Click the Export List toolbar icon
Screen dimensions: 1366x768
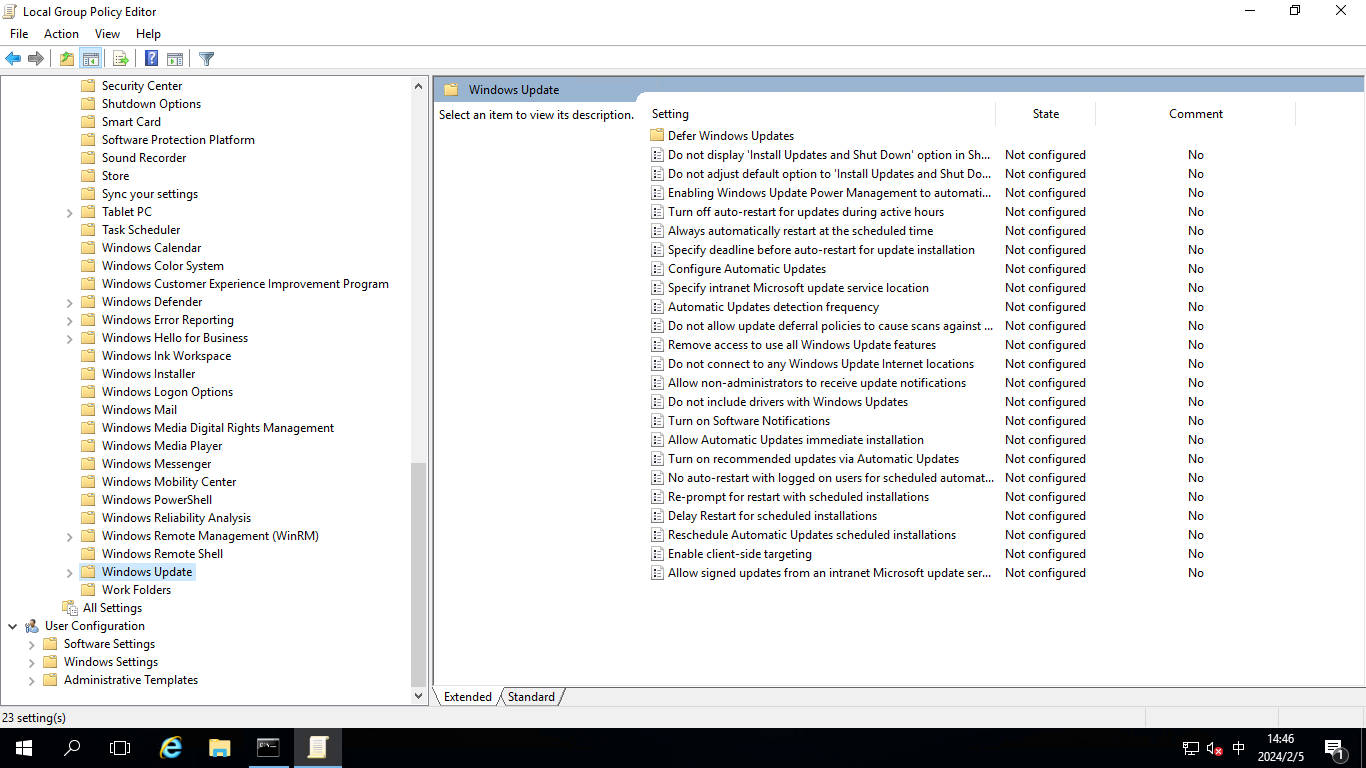coord(120,59)
